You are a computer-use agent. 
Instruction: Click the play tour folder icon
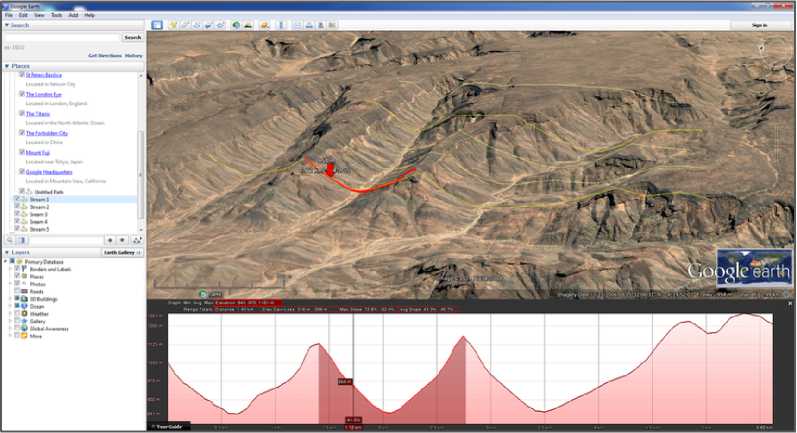(x=136, y=240)
